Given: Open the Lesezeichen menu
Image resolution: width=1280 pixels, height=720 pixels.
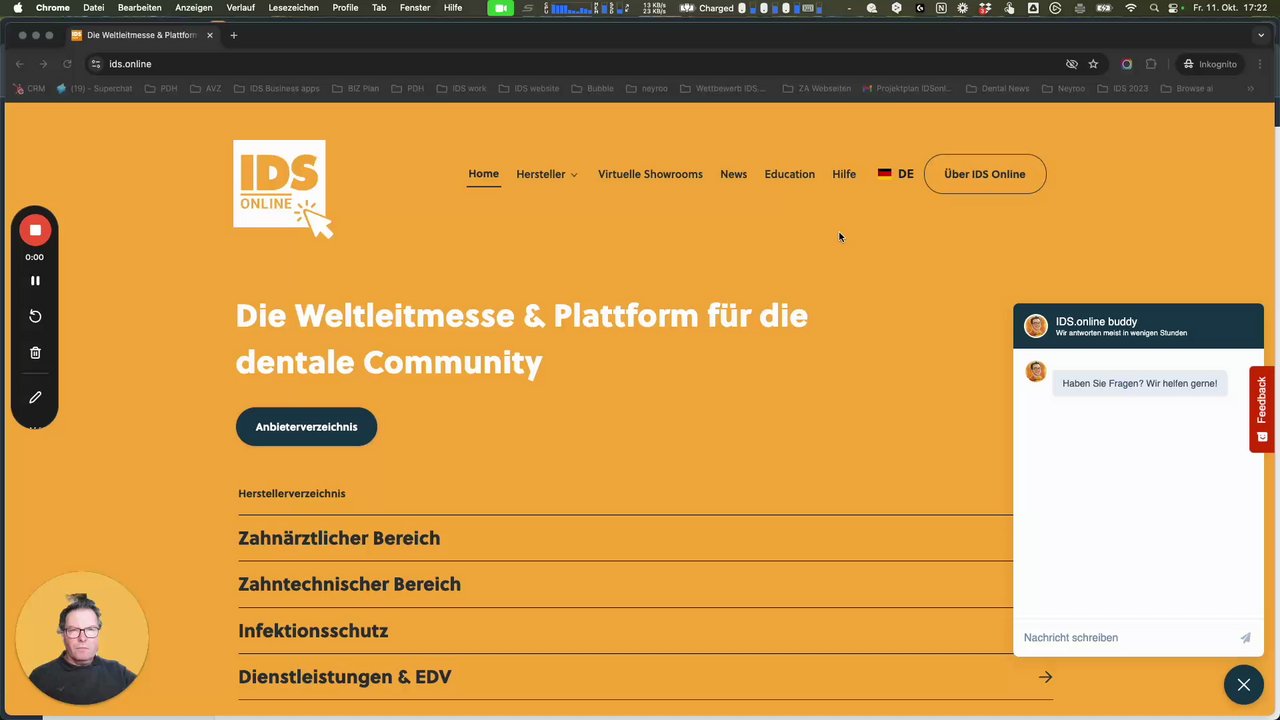Looking at the screenshot, I should 293,8.
